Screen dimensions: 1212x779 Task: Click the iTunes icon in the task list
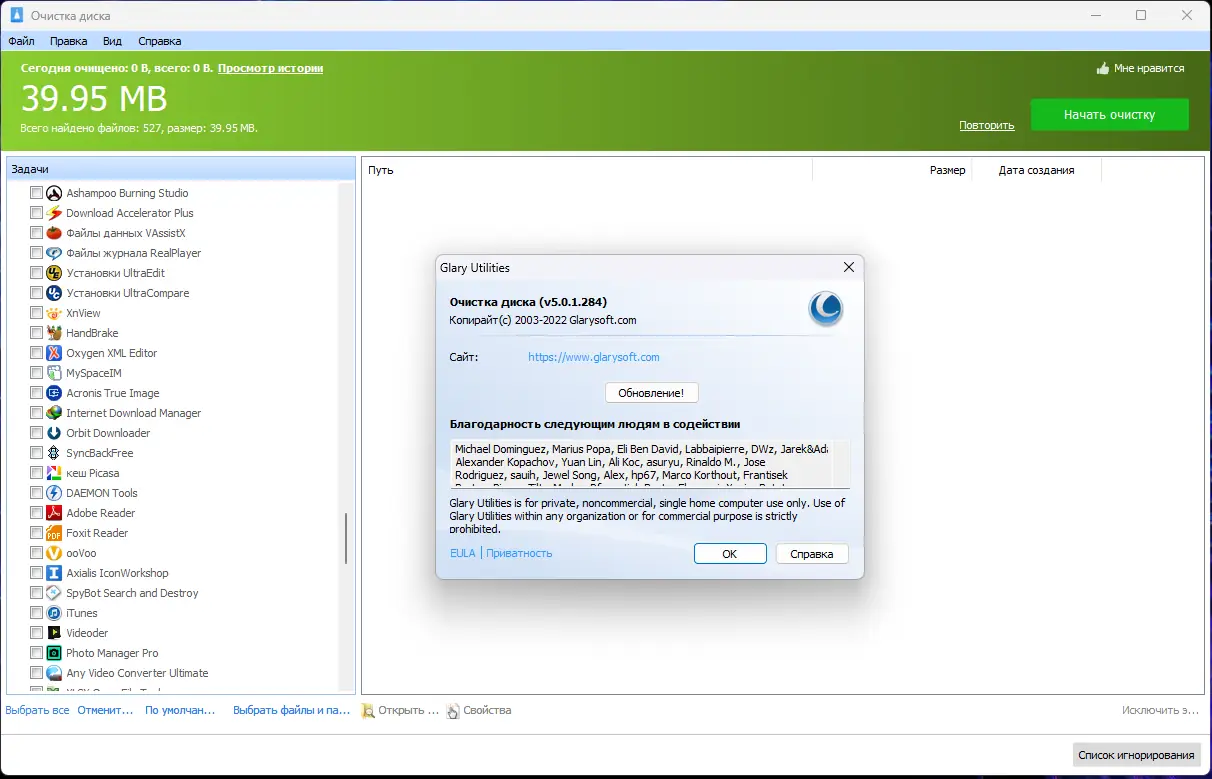[x=53, y=613]
